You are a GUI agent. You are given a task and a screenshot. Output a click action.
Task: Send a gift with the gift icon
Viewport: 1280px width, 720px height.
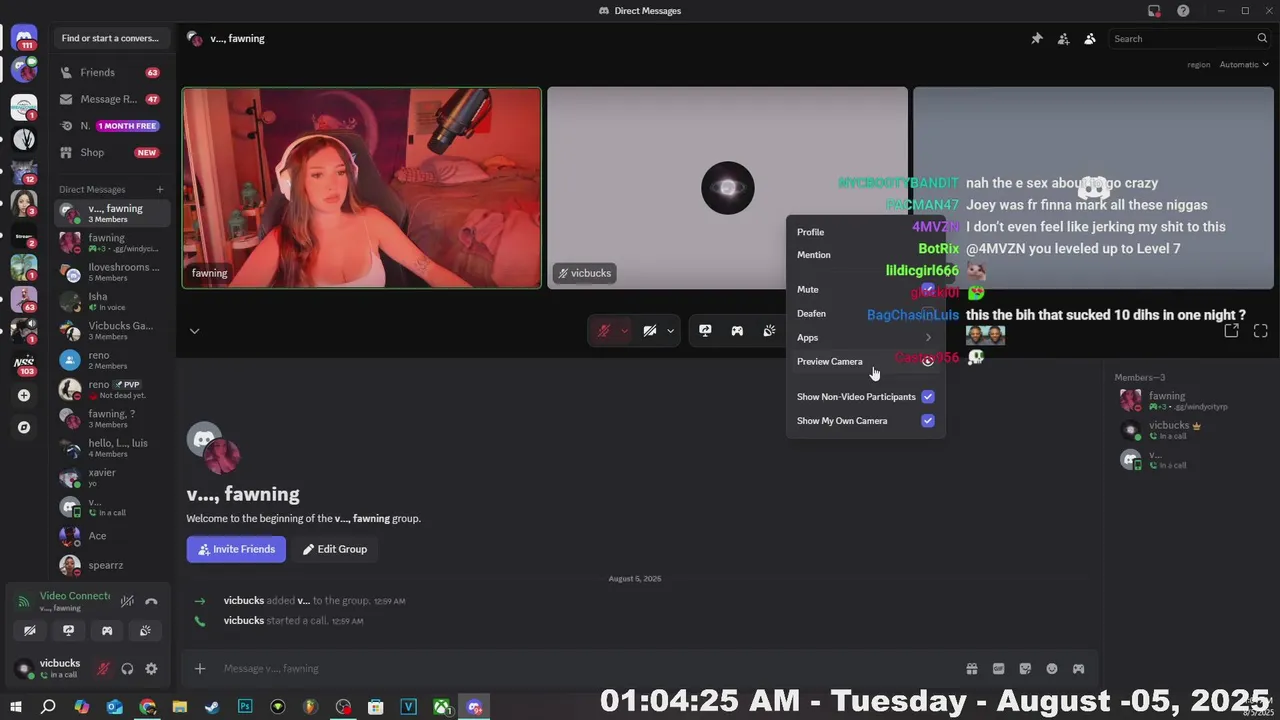[971, 669]
